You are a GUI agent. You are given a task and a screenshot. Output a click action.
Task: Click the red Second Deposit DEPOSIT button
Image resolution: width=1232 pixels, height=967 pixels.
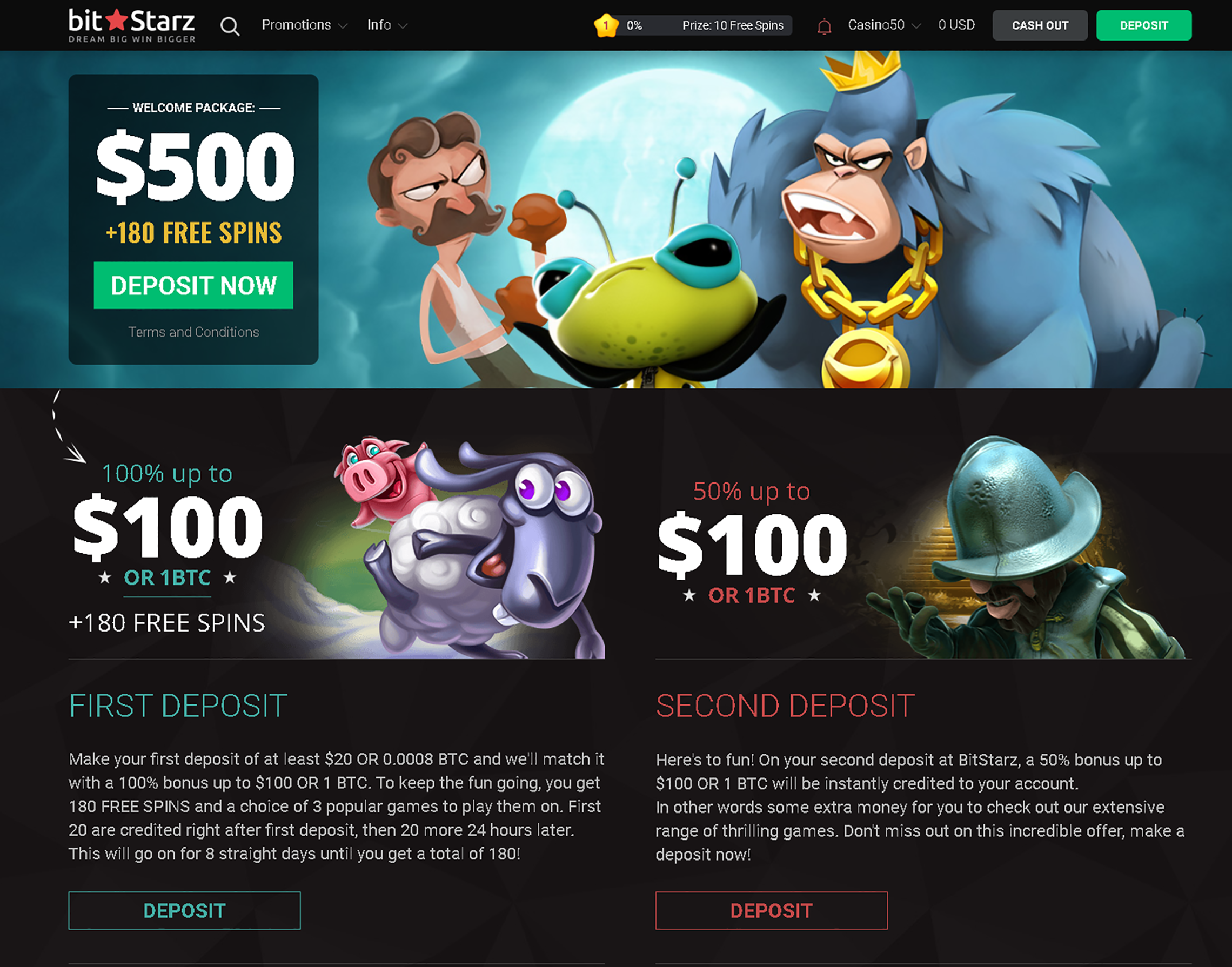coord(772,910)
